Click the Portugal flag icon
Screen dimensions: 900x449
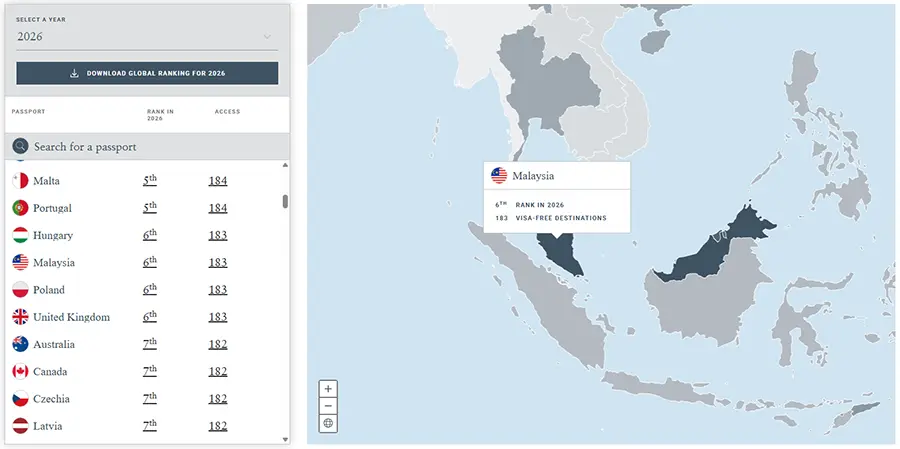pyautogui.click(x=20, y=208)
